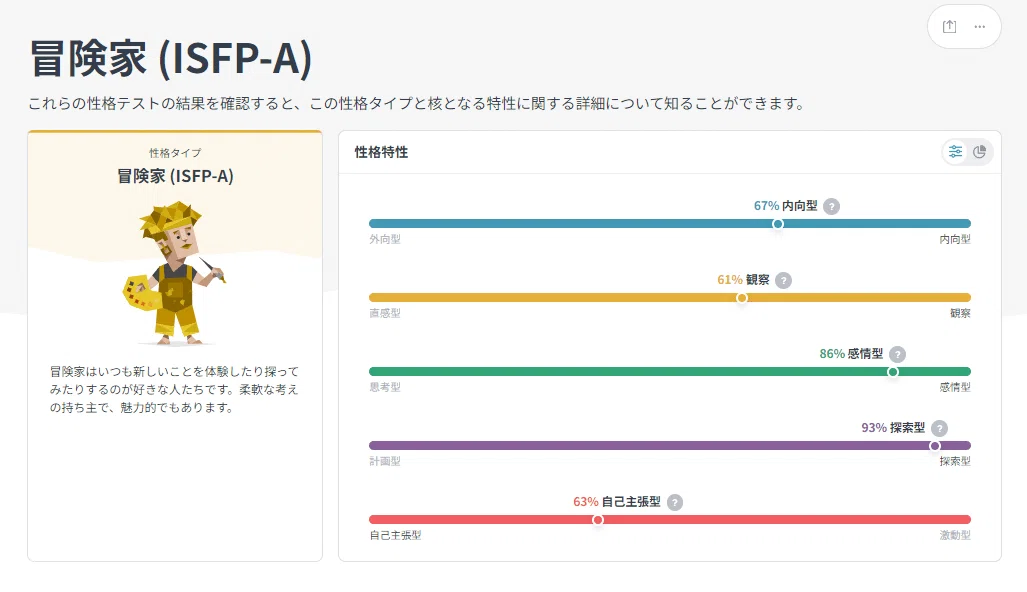Click the red 自己主張型 slider handle
Screen dimensions: 1027x592
(597, 520)
